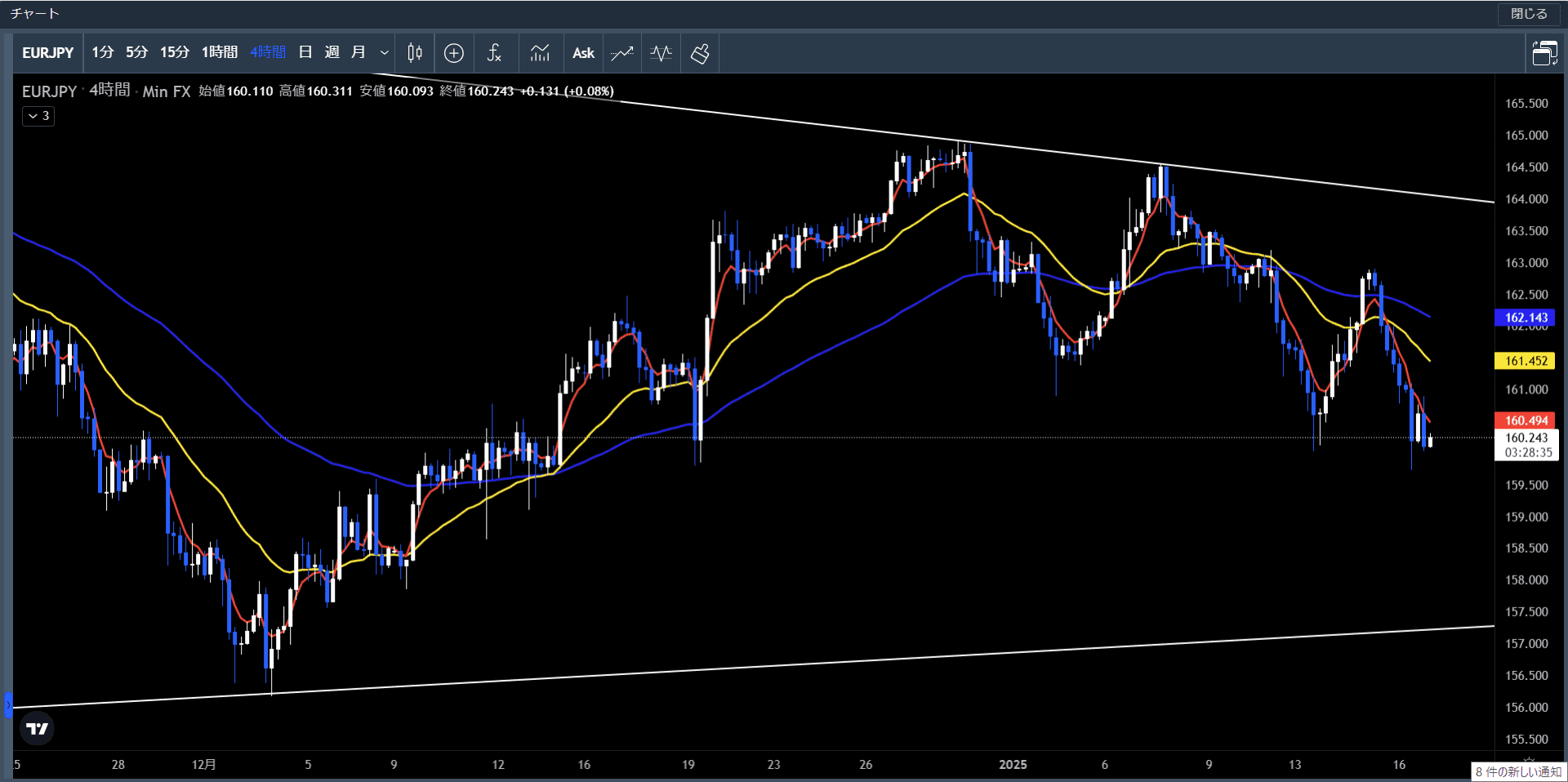
Task: Click the Min FX legend text
Action: coord(167,91)
